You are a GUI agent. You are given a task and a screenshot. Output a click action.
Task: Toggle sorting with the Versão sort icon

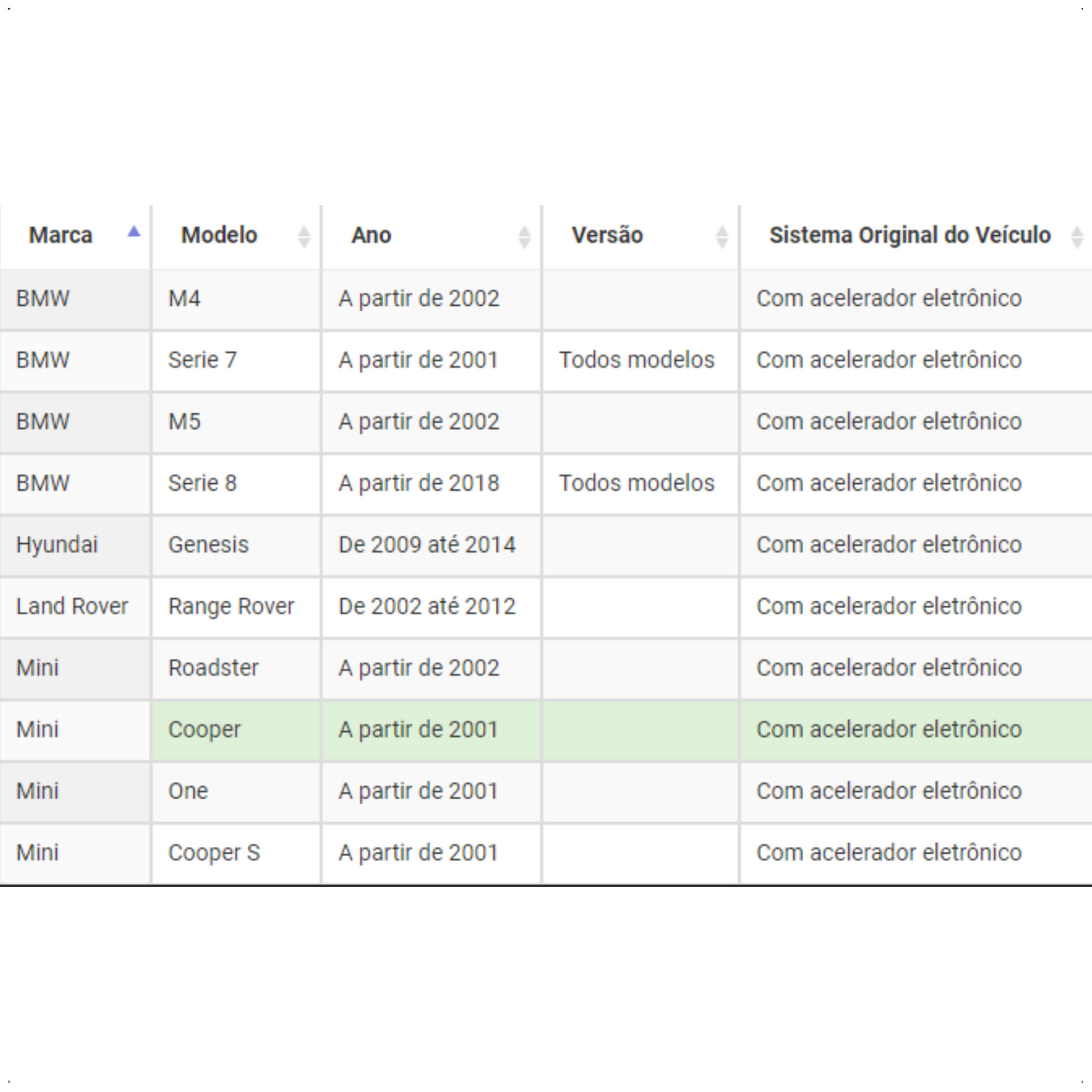click(x=722, y=237)
